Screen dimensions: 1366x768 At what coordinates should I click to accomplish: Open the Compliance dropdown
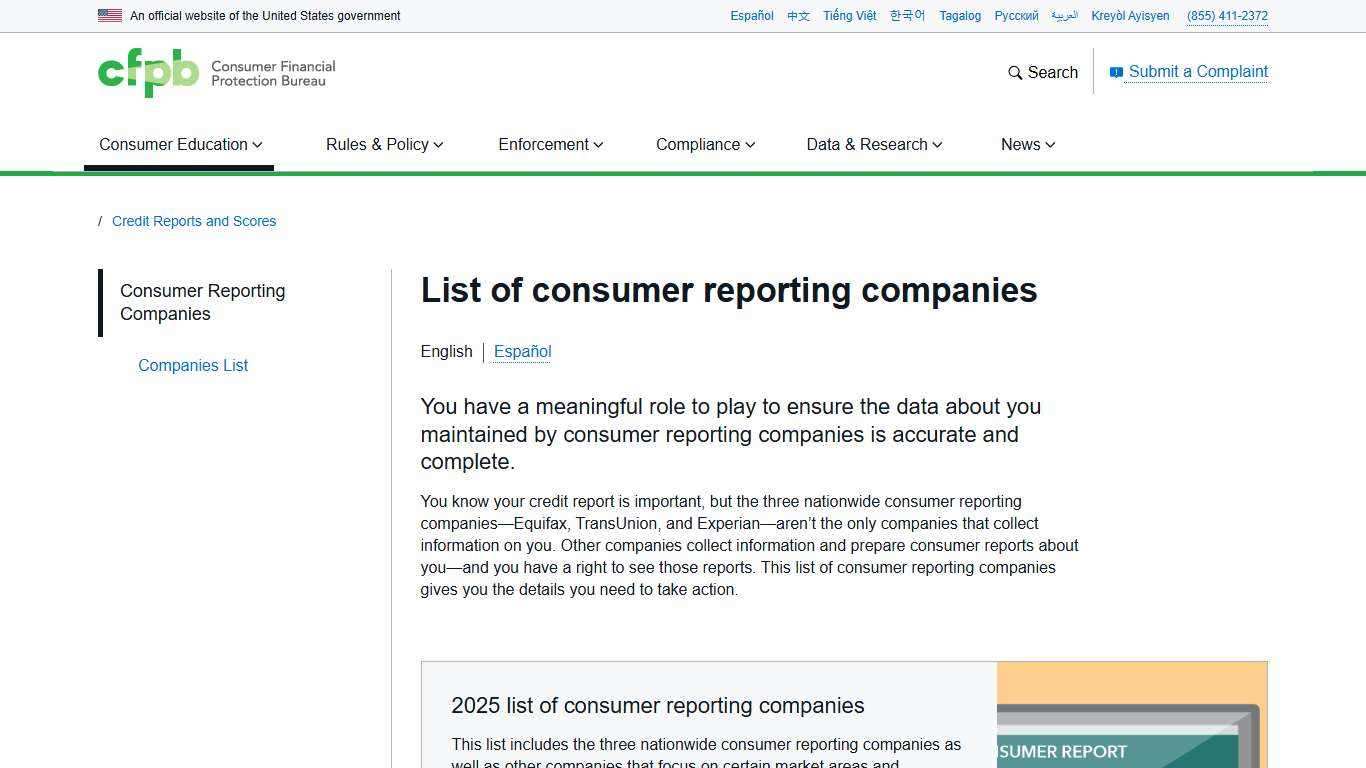tap(704, 144)
